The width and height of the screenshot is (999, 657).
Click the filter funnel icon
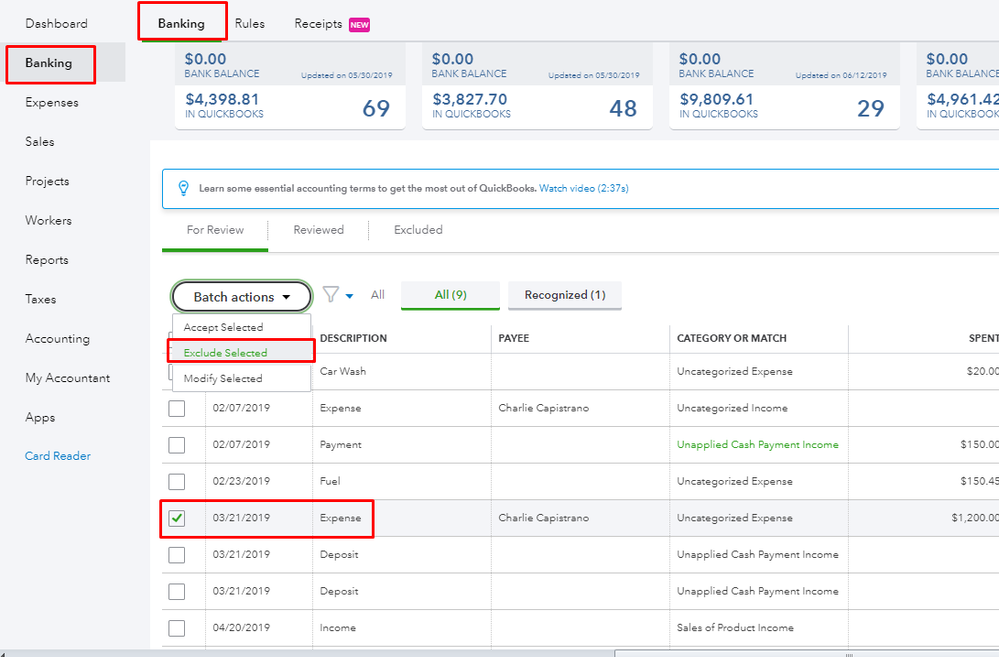(x=330, y=296)
